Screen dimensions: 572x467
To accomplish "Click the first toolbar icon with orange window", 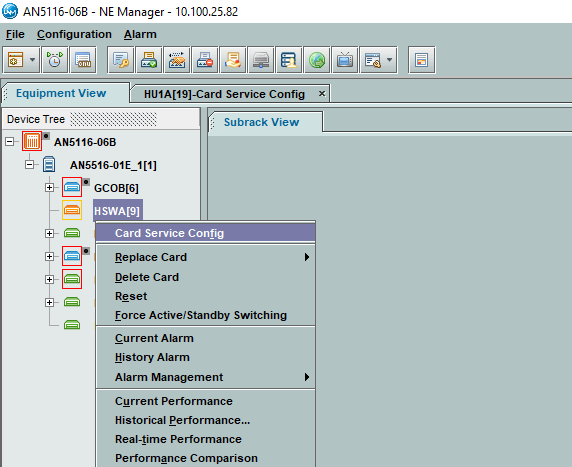I will coord(15,60).
